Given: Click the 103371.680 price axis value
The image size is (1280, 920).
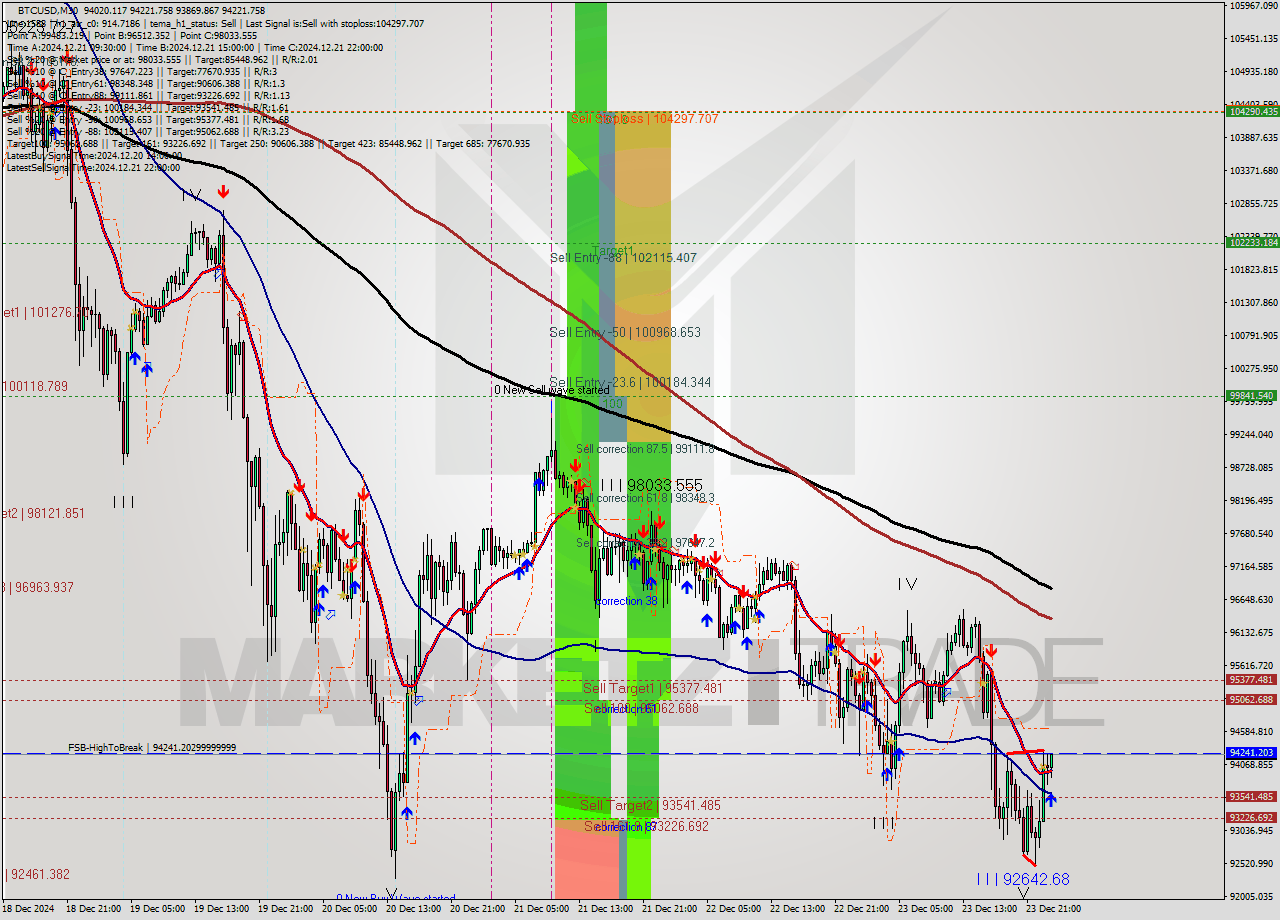Looking at the screenshot, I should click(x=1253, y=170).
